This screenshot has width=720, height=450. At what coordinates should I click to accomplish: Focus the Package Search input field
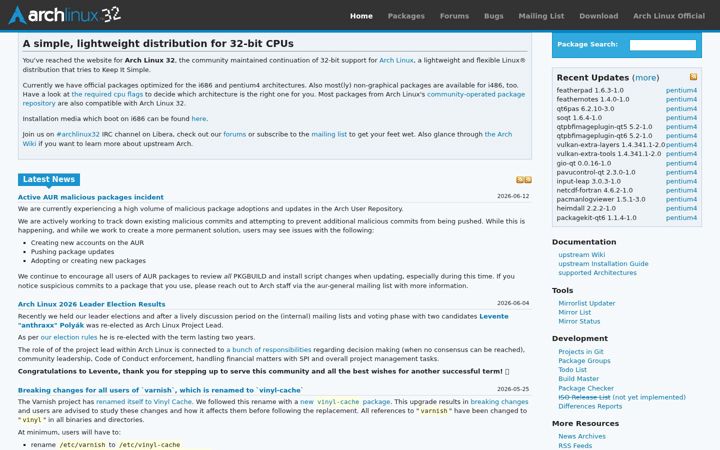(663, 45)
